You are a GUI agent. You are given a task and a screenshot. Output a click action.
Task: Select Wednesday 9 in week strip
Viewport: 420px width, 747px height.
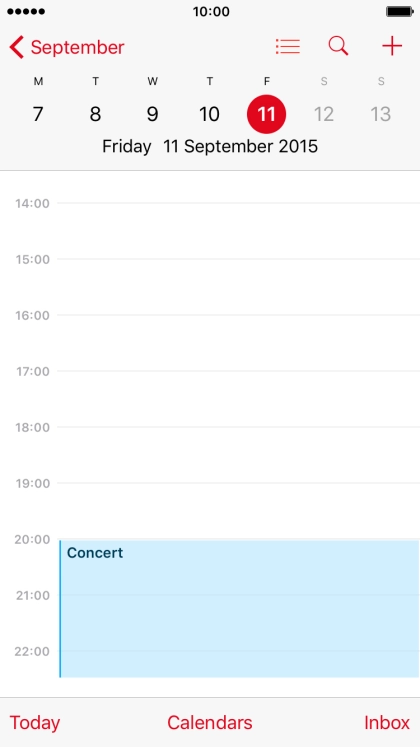(x=152, y=114)
